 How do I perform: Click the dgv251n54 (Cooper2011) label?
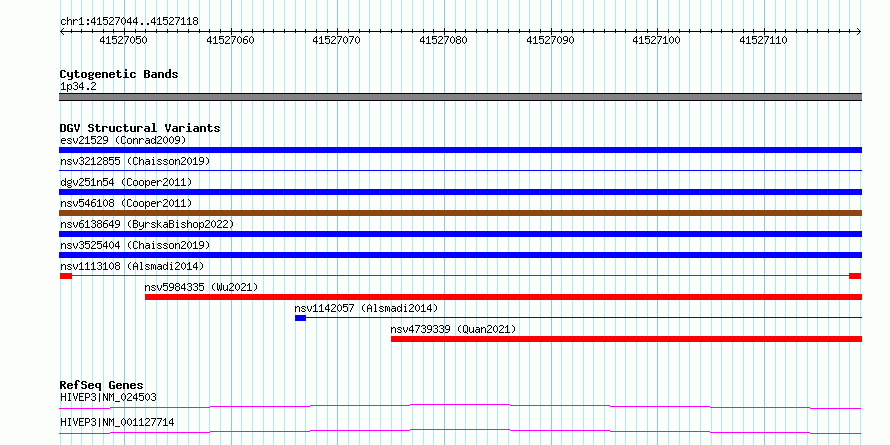tap(126, 182)
